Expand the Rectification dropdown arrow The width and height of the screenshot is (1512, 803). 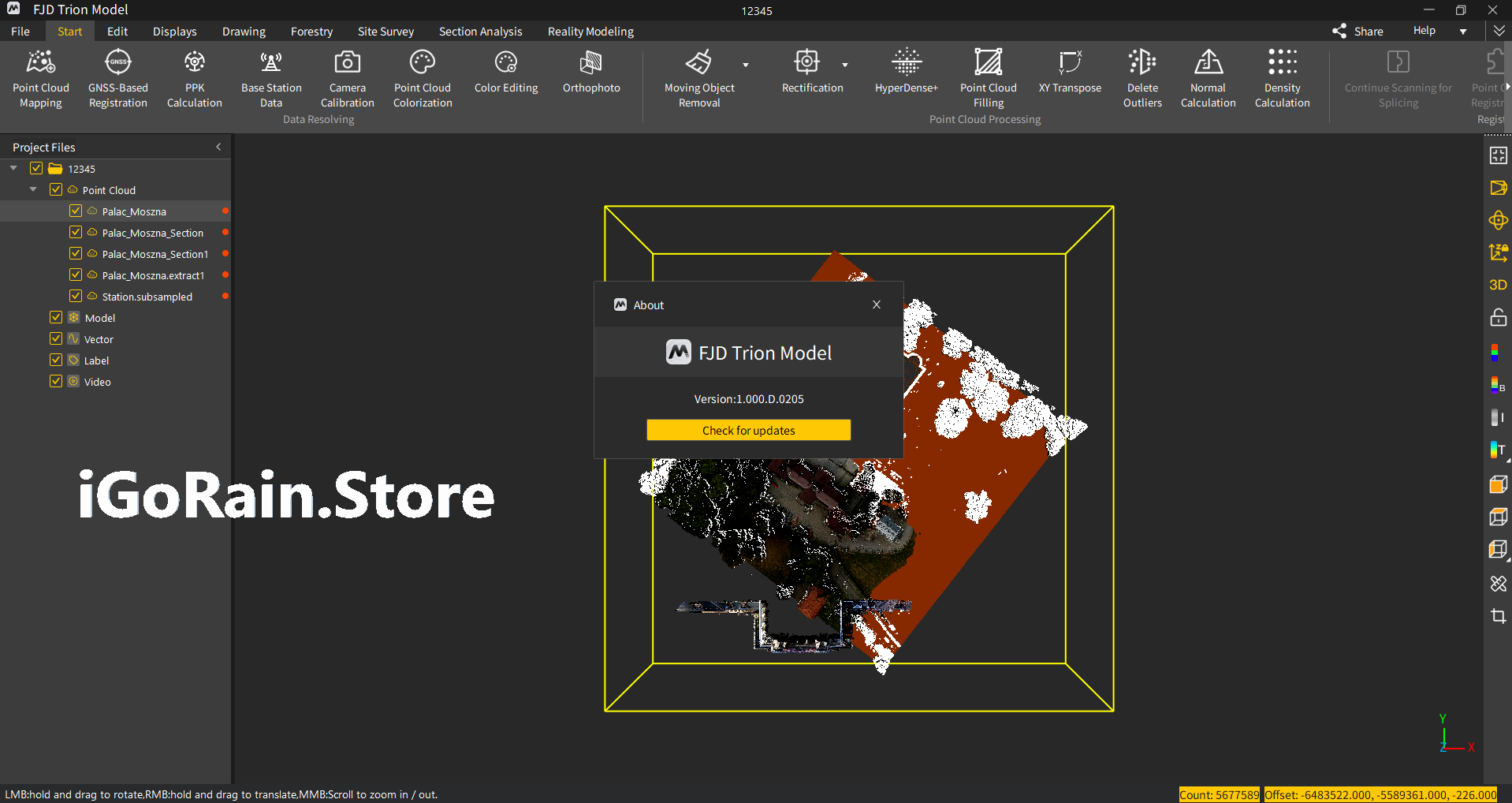coord(845,65)
